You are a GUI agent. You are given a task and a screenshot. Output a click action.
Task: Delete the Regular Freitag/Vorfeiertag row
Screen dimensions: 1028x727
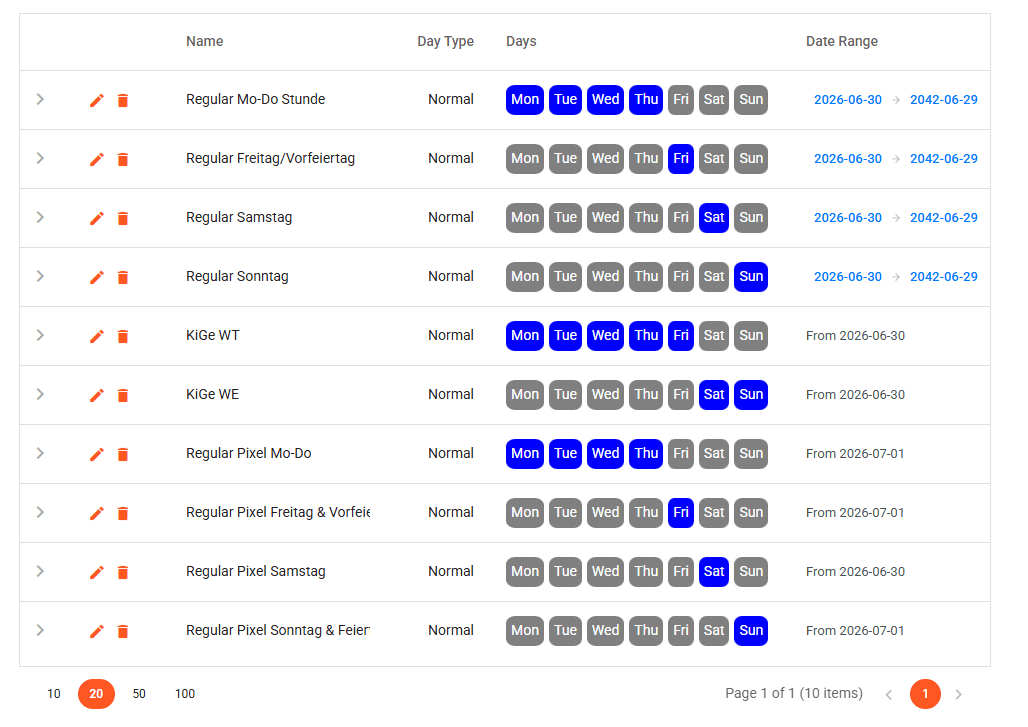pos(123,159)
